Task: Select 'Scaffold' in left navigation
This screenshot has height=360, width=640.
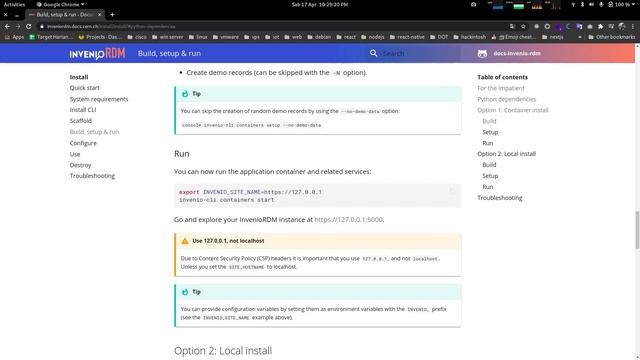Action: coord(81,121)
